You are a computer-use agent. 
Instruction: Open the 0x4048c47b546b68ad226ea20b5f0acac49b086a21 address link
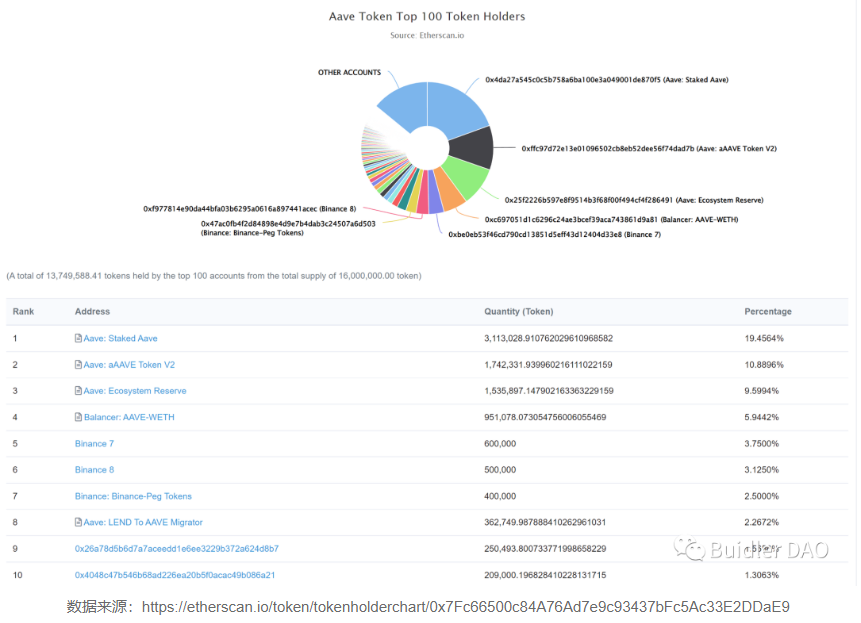tap(175, 575)
